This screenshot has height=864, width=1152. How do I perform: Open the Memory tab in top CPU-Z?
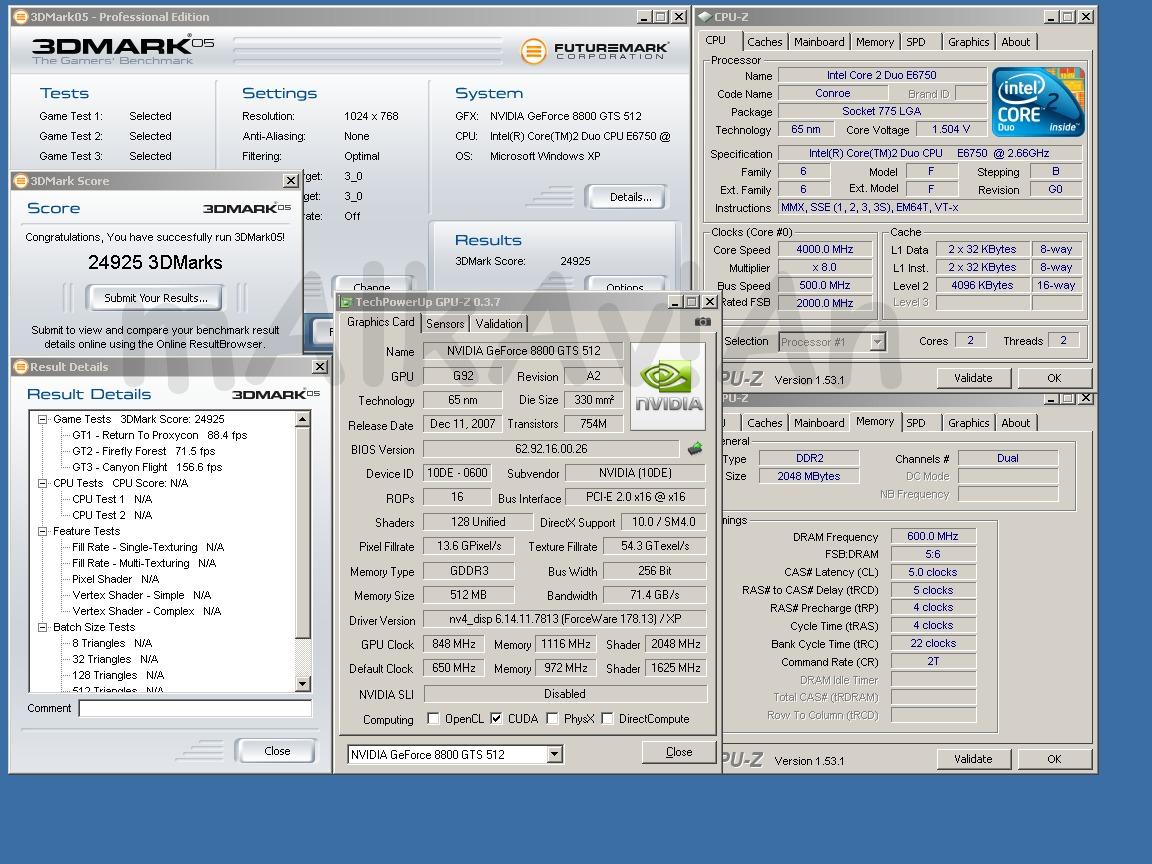point(875,42)
